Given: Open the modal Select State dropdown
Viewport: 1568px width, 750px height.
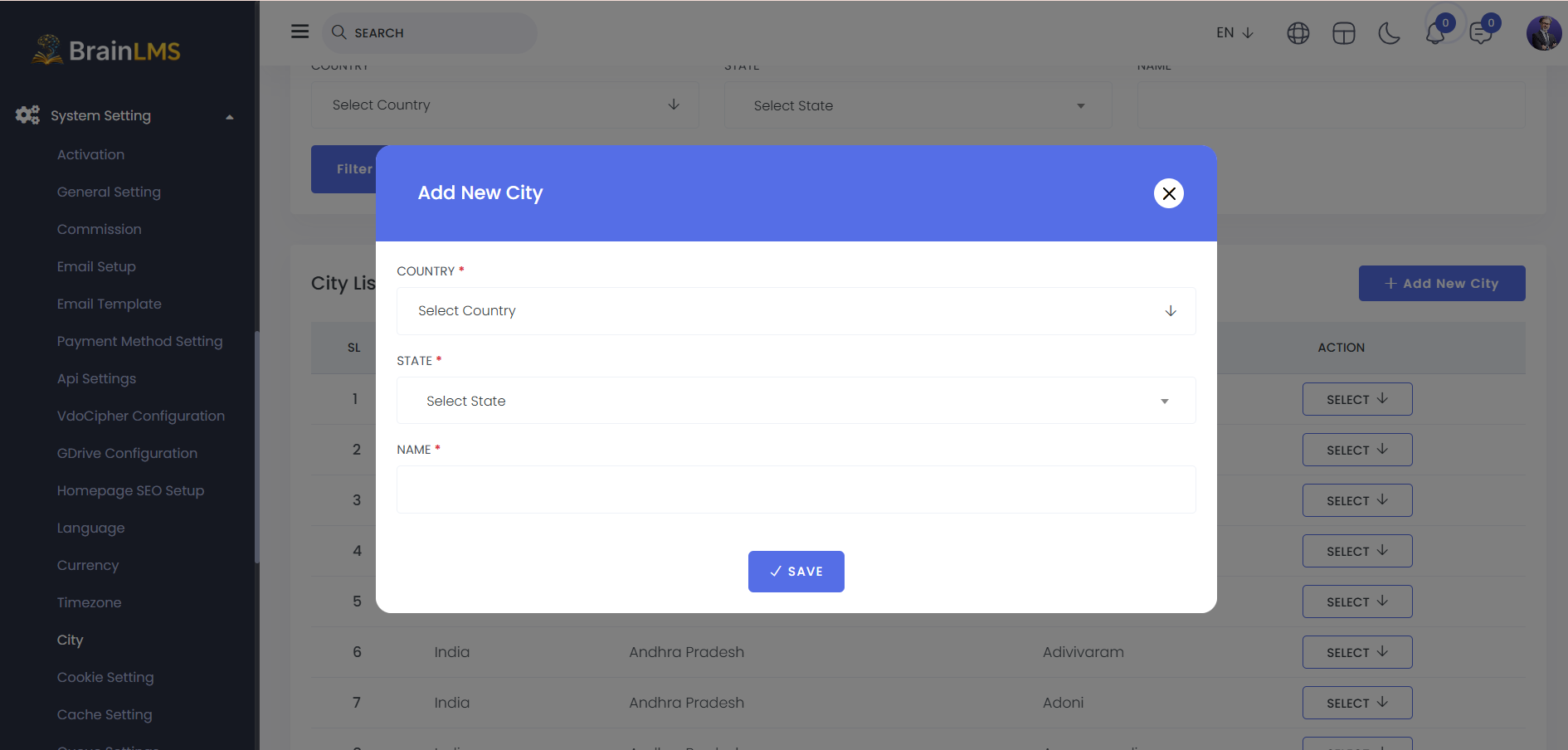Looking at the screenshot, I should coord(796,401).
